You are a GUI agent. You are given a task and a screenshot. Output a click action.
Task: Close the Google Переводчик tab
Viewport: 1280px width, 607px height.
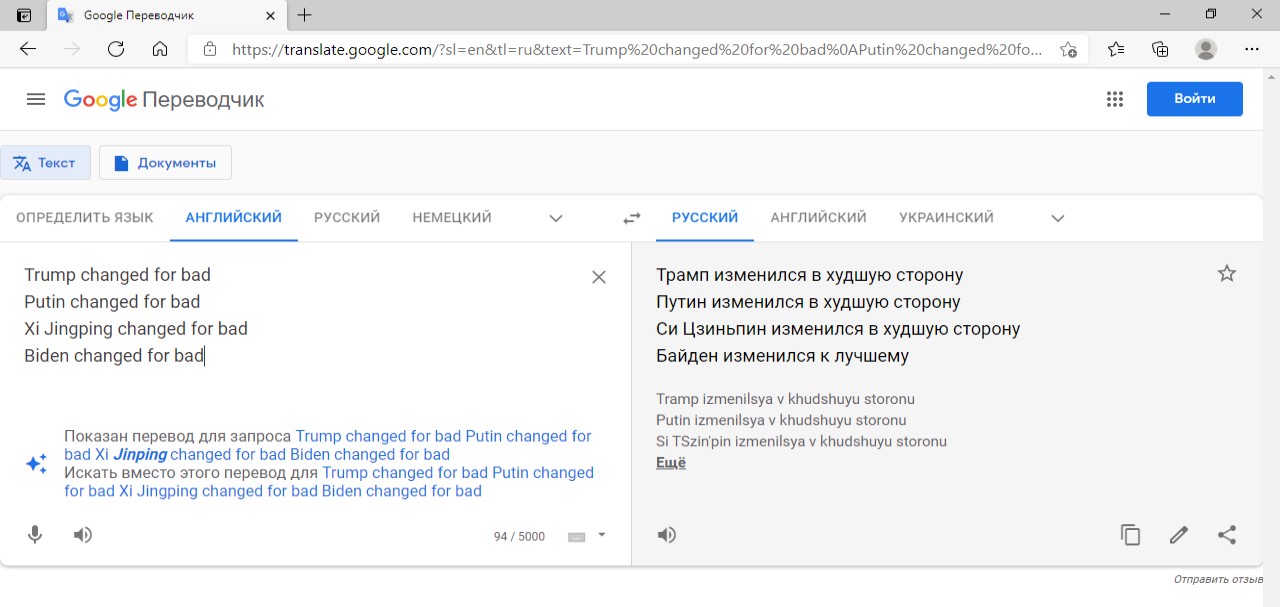coord(270,15)
